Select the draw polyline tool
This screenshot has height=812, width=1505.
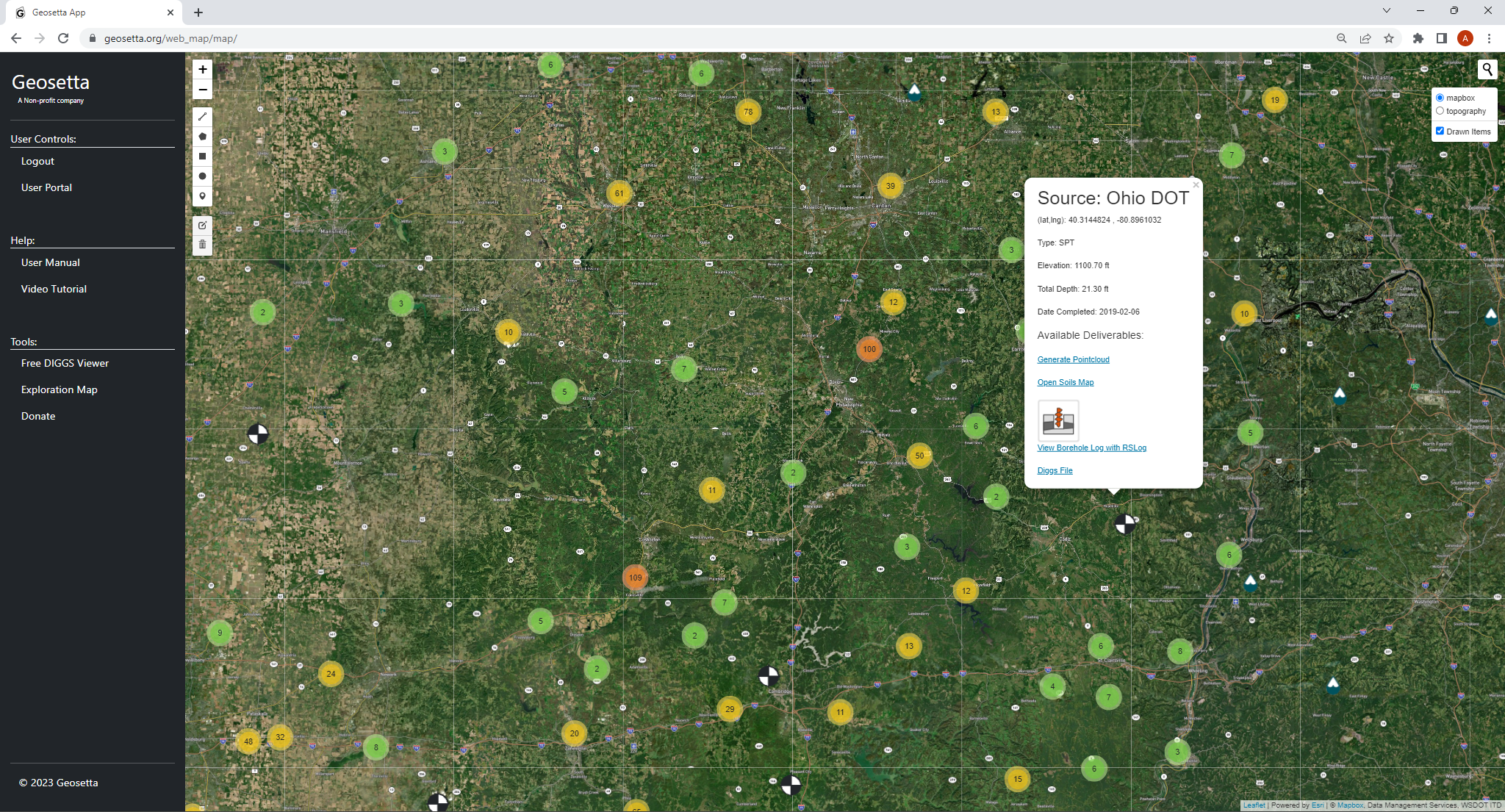203,117
